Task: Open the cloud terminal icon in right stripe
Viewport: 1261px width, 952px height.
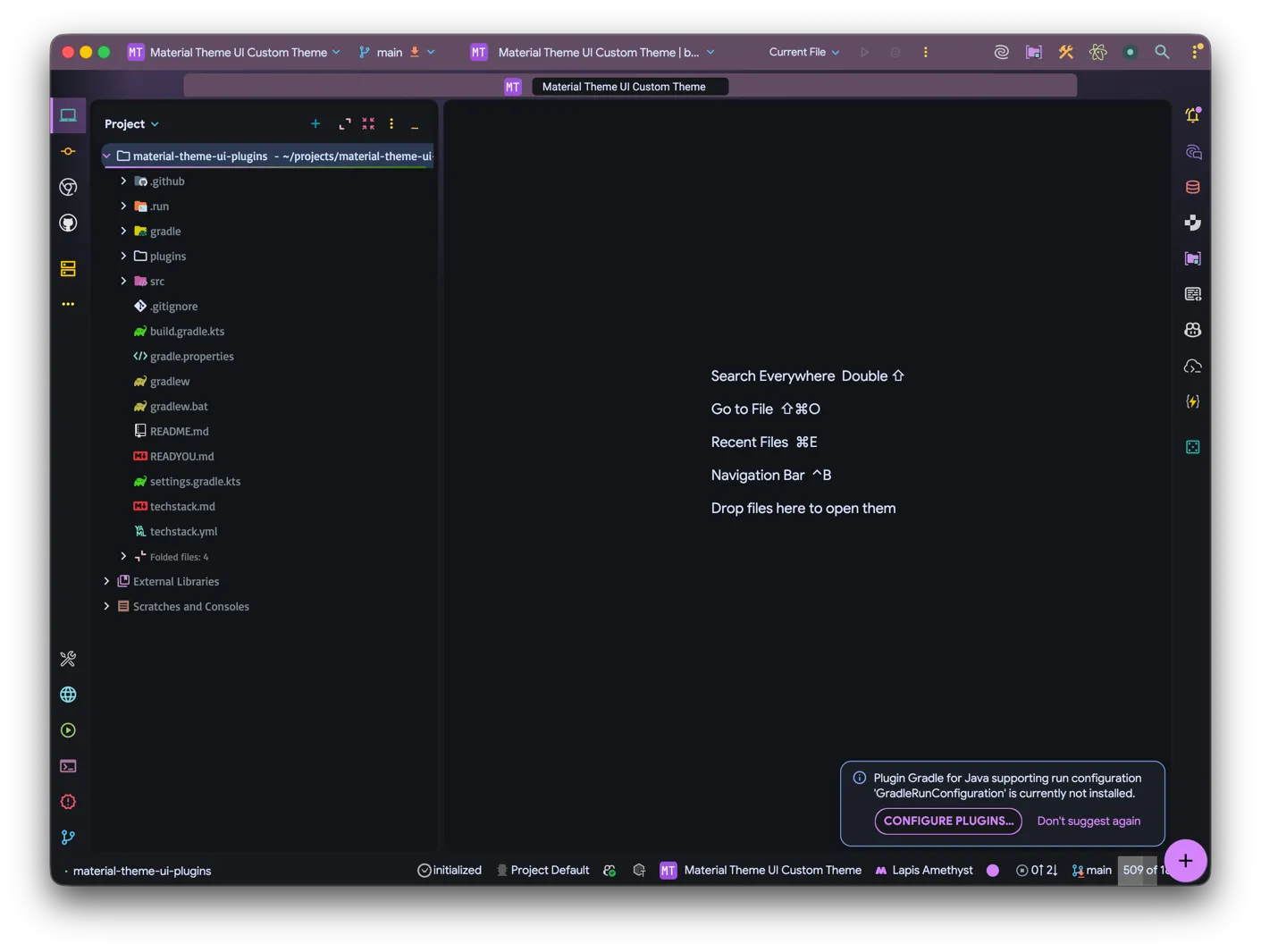Action: coord(1192,366)
